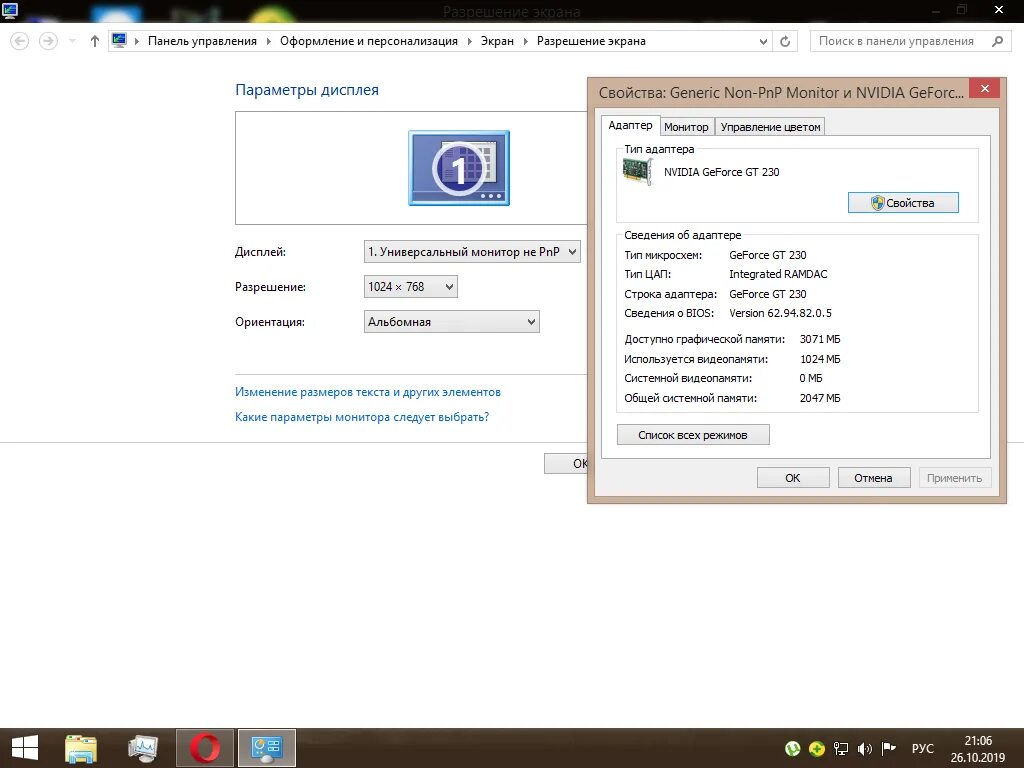Viewport: 1024px width, 768px height.
Task: Switch to the Управление цветом tab
Action: pos(771,127)
